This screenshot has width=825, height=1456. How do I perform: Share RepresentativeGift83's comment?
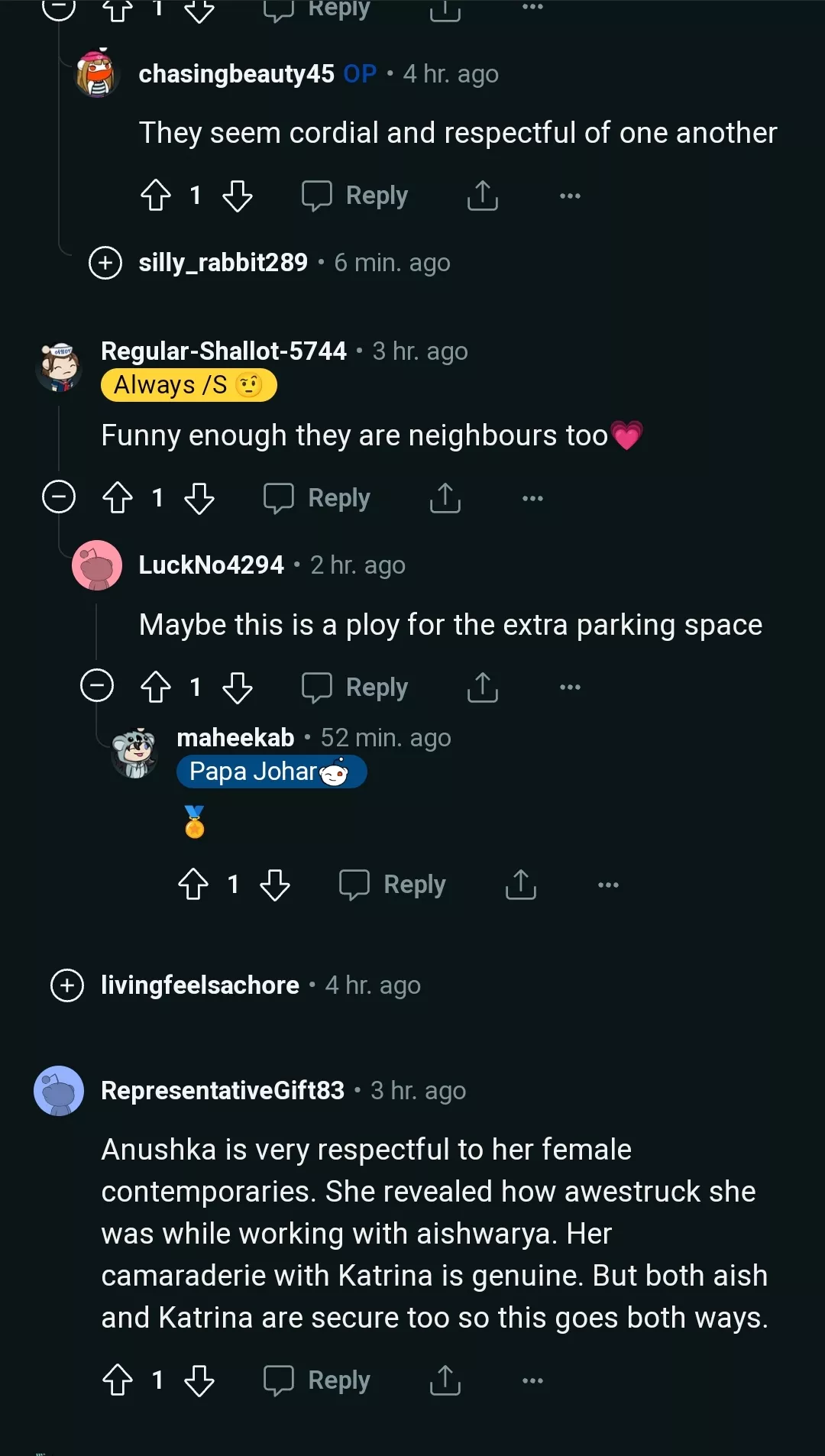coord(445,1380)
